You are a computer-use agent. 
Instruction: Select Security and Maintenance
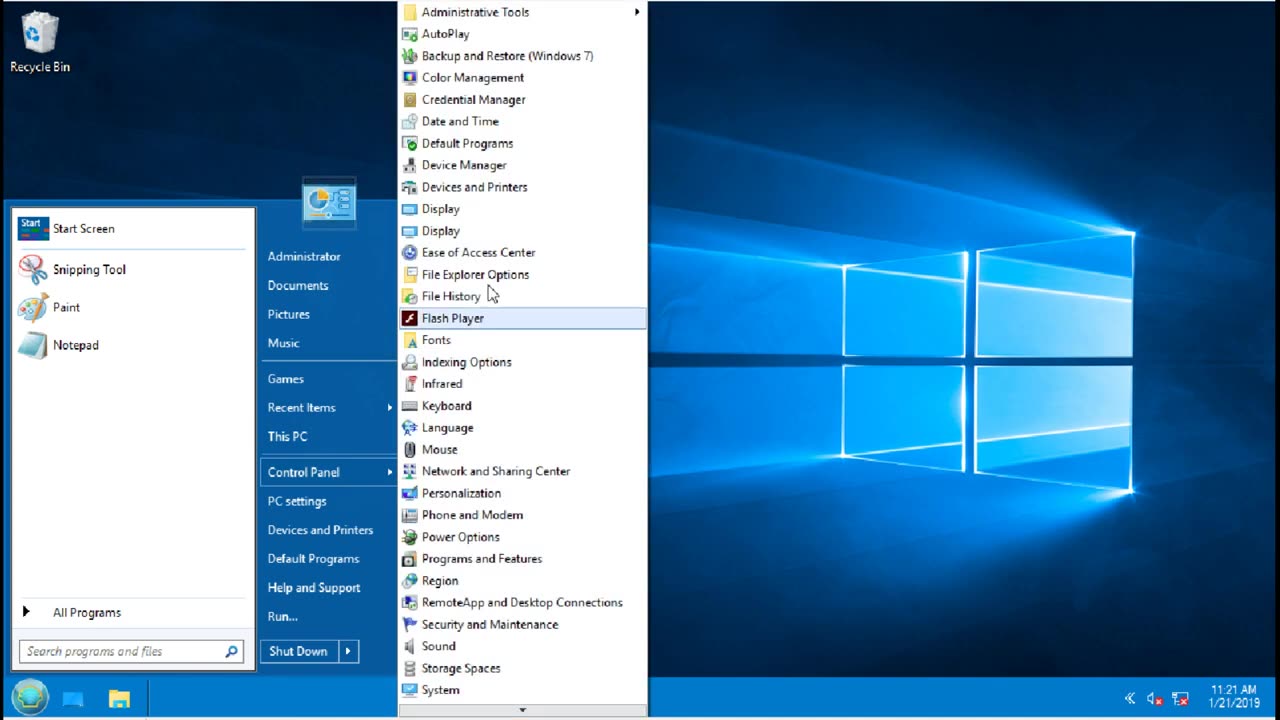click(490, 625)
